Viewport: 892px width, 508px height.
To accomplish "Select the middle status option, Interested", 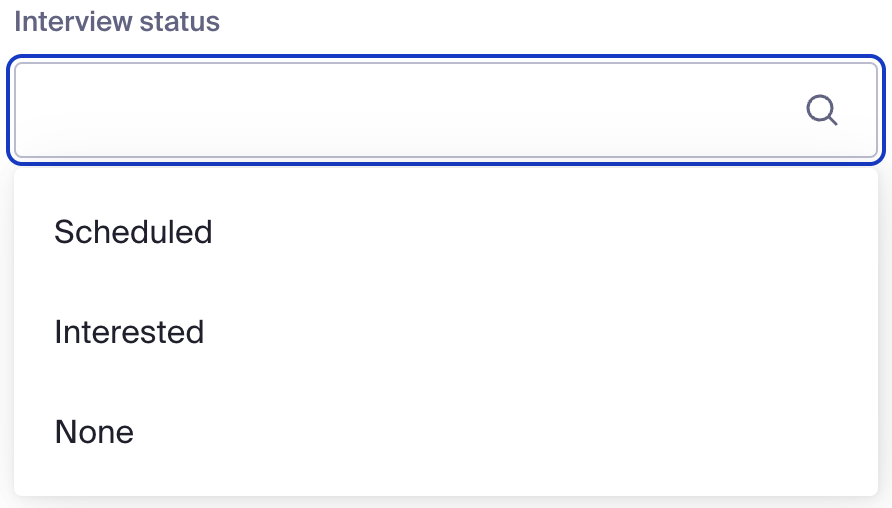I will (x=129, y=332).
